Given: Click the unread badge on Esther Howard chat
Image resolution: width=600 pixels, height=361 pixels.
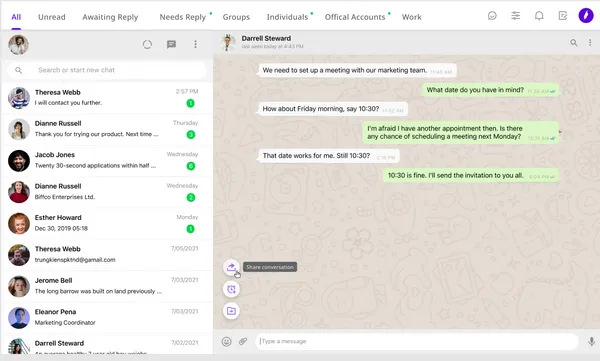Looking at the screenshot, I should pyautogui.click(x=191, y=229).
